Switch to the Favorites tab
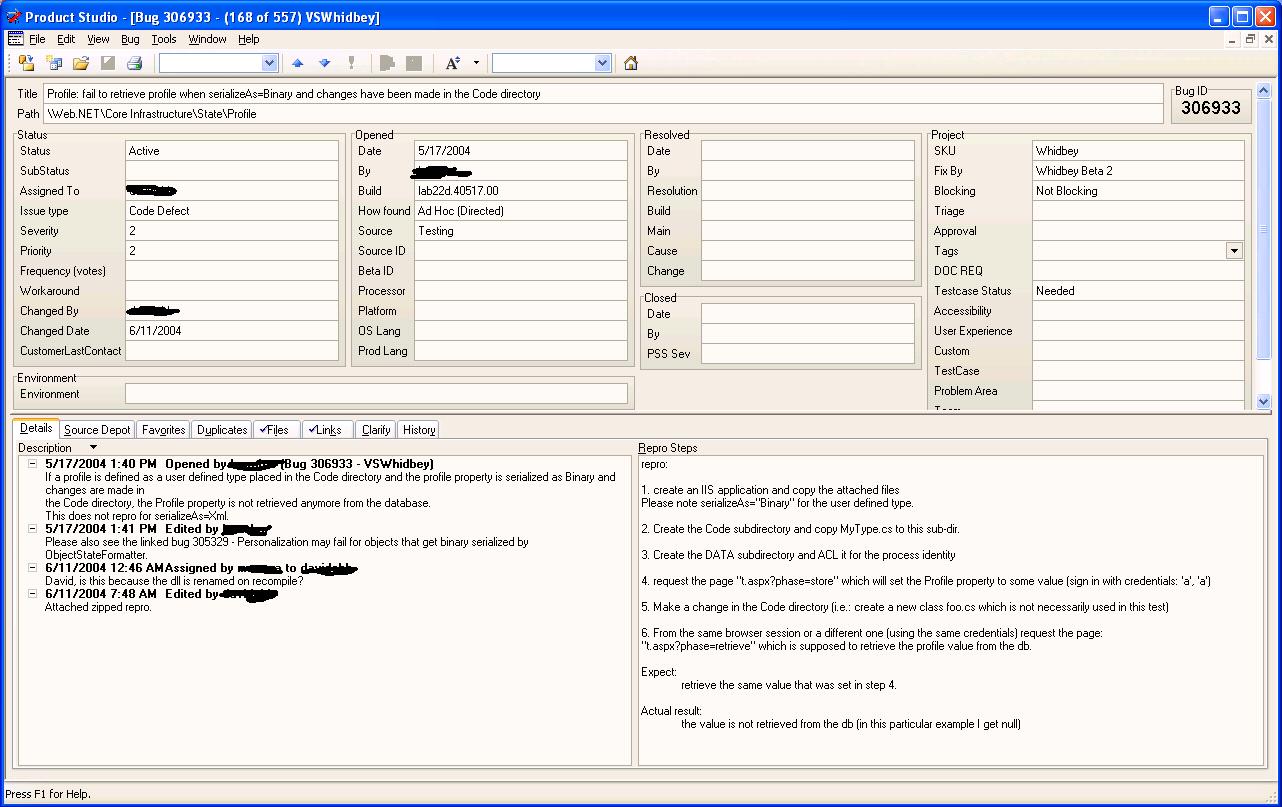Image resolution: width=1282 pixels, height=807 pixels. click(x=163, y=430)
